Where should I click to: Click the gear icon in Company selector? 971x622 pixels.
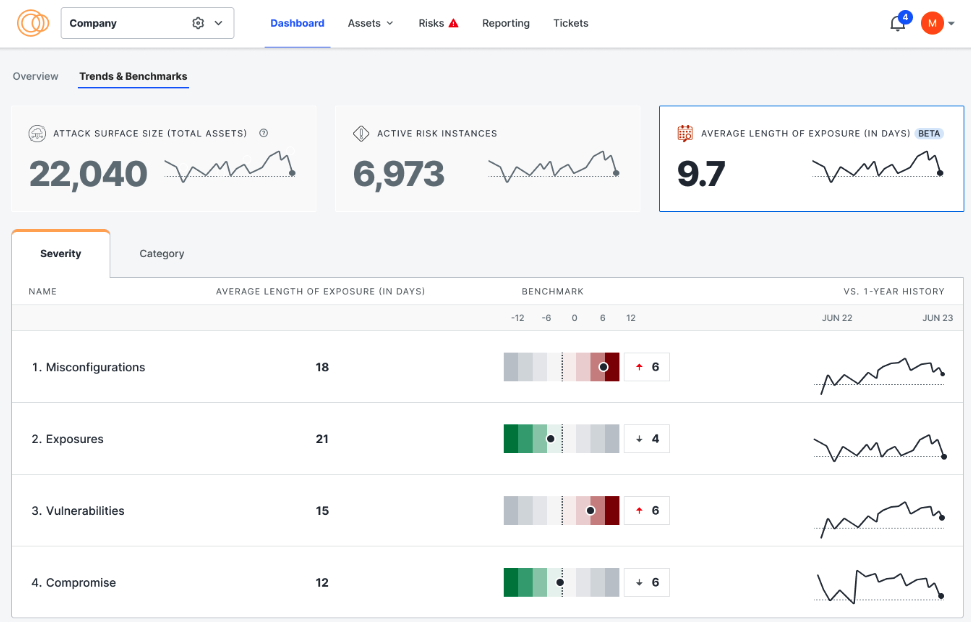(198, 23)
